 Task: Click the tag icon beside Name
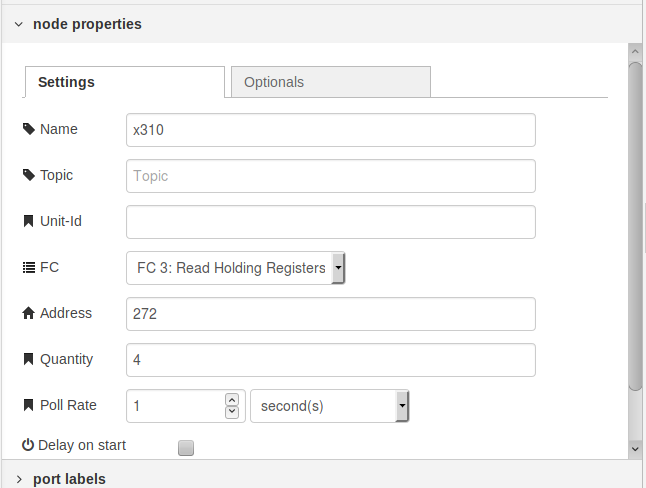(28, 129)
